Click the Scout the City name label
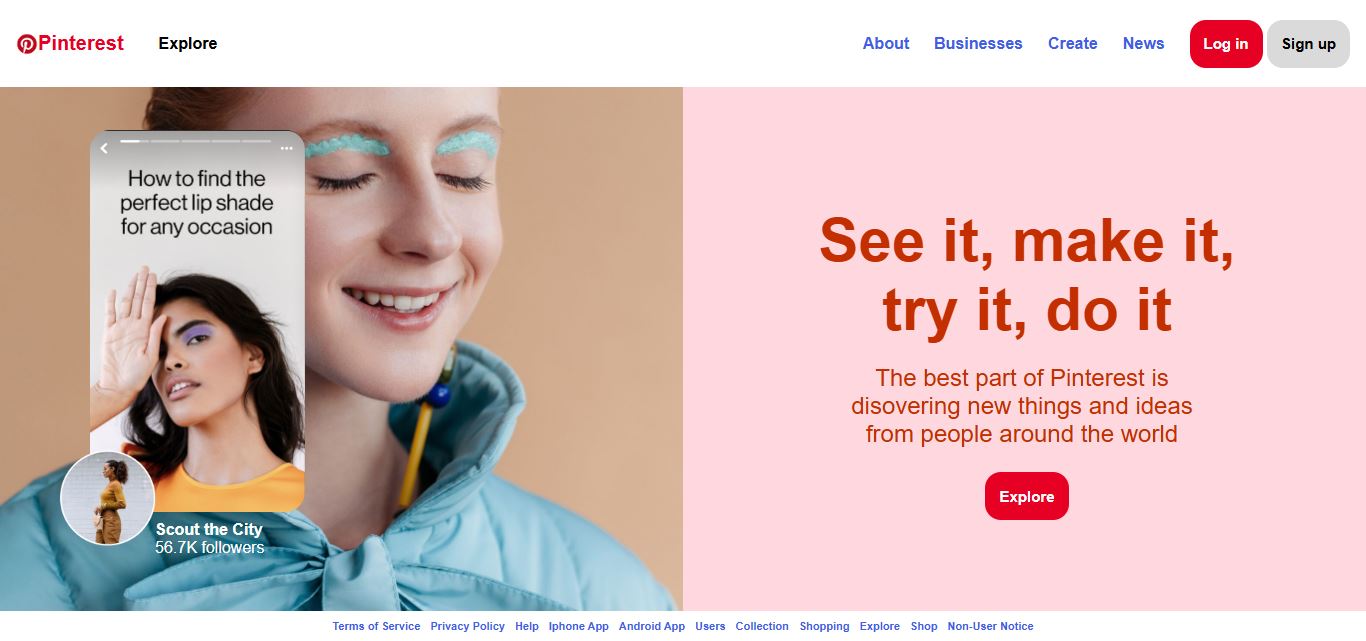 (x=209, y=529)
